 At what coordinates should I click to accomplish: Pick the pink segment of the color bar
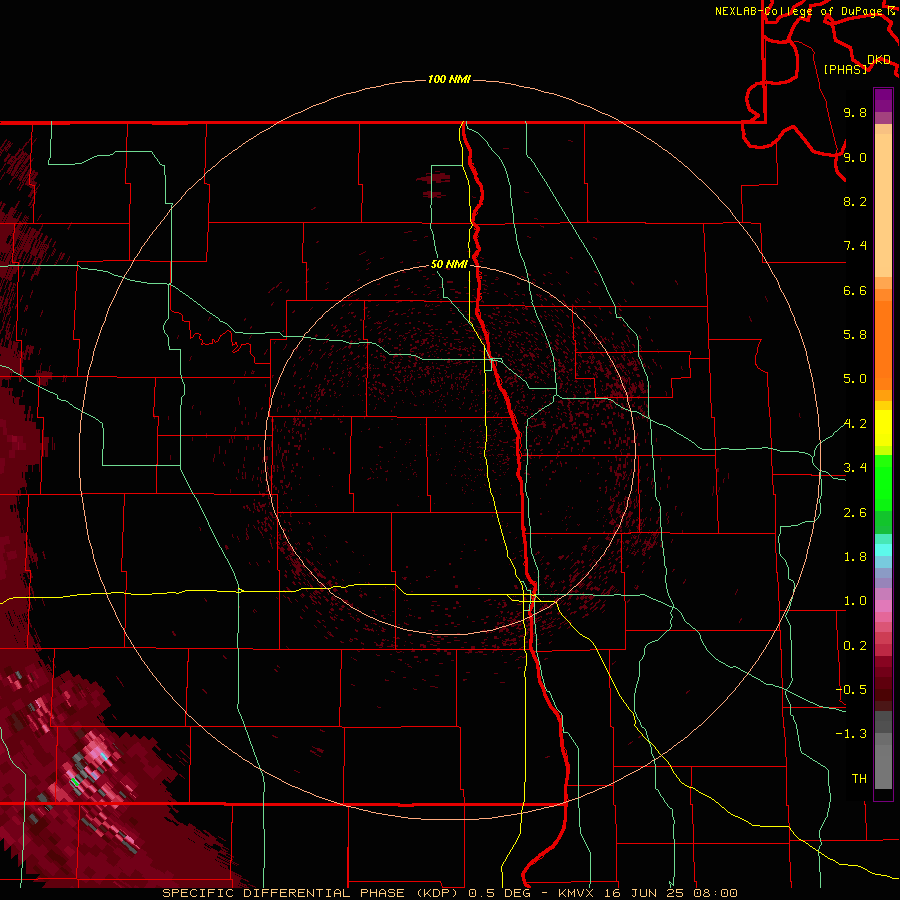(x=883, y=606)
